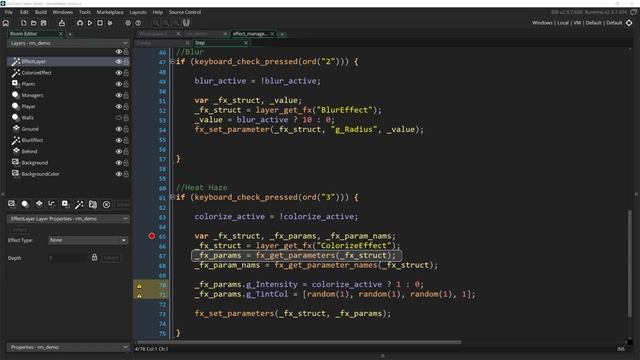The image size is (640, 360).
Task: Lock the Background layer
Action: 126,162
